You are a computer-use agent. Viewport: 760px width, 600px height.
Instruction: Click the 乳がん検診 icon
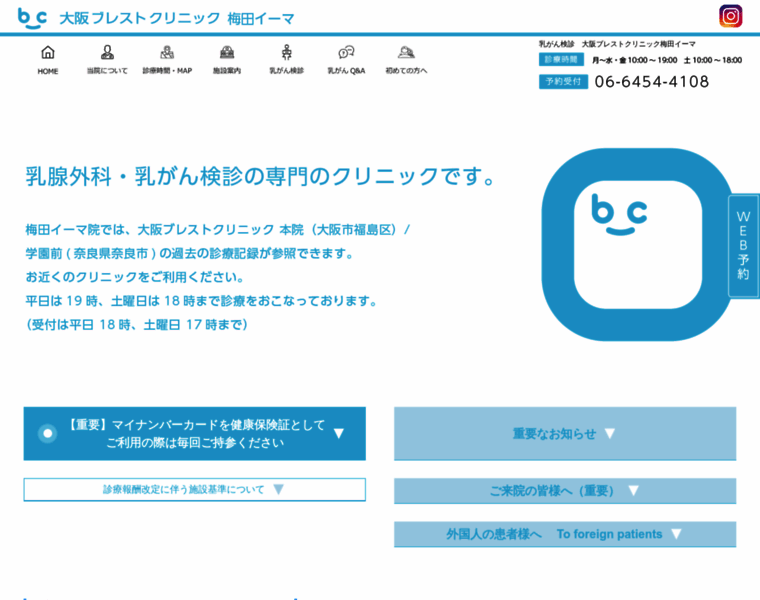click(286, 52)
